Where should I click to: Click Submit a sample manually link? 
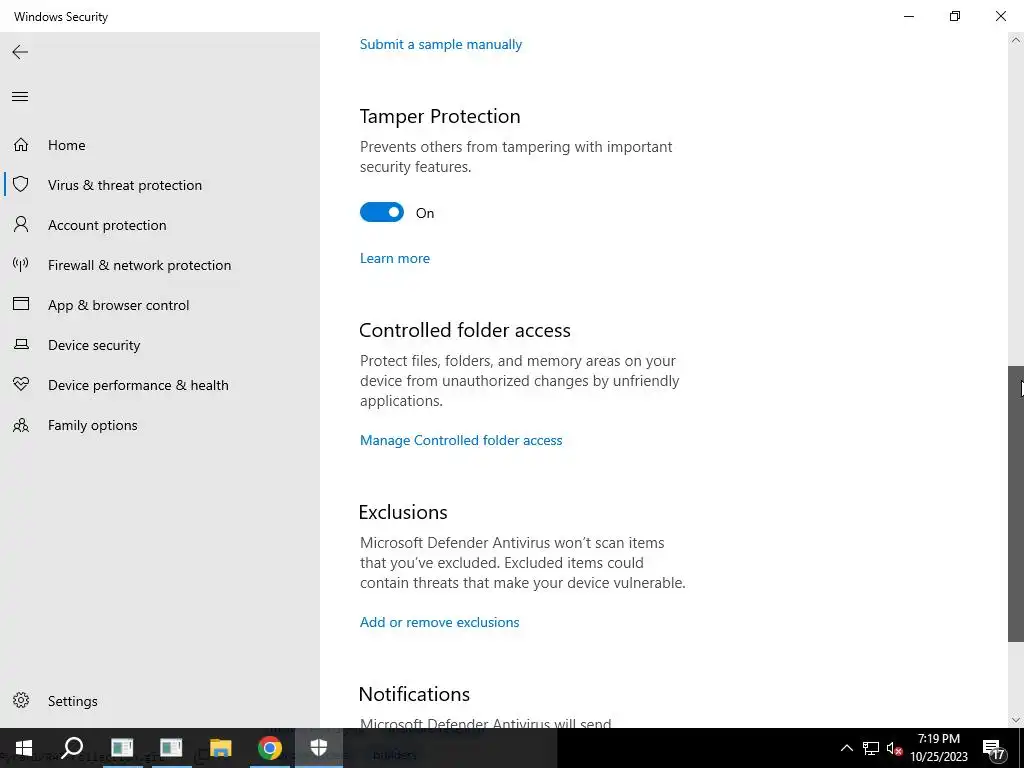pyautogui.click(x=441, y=44)
